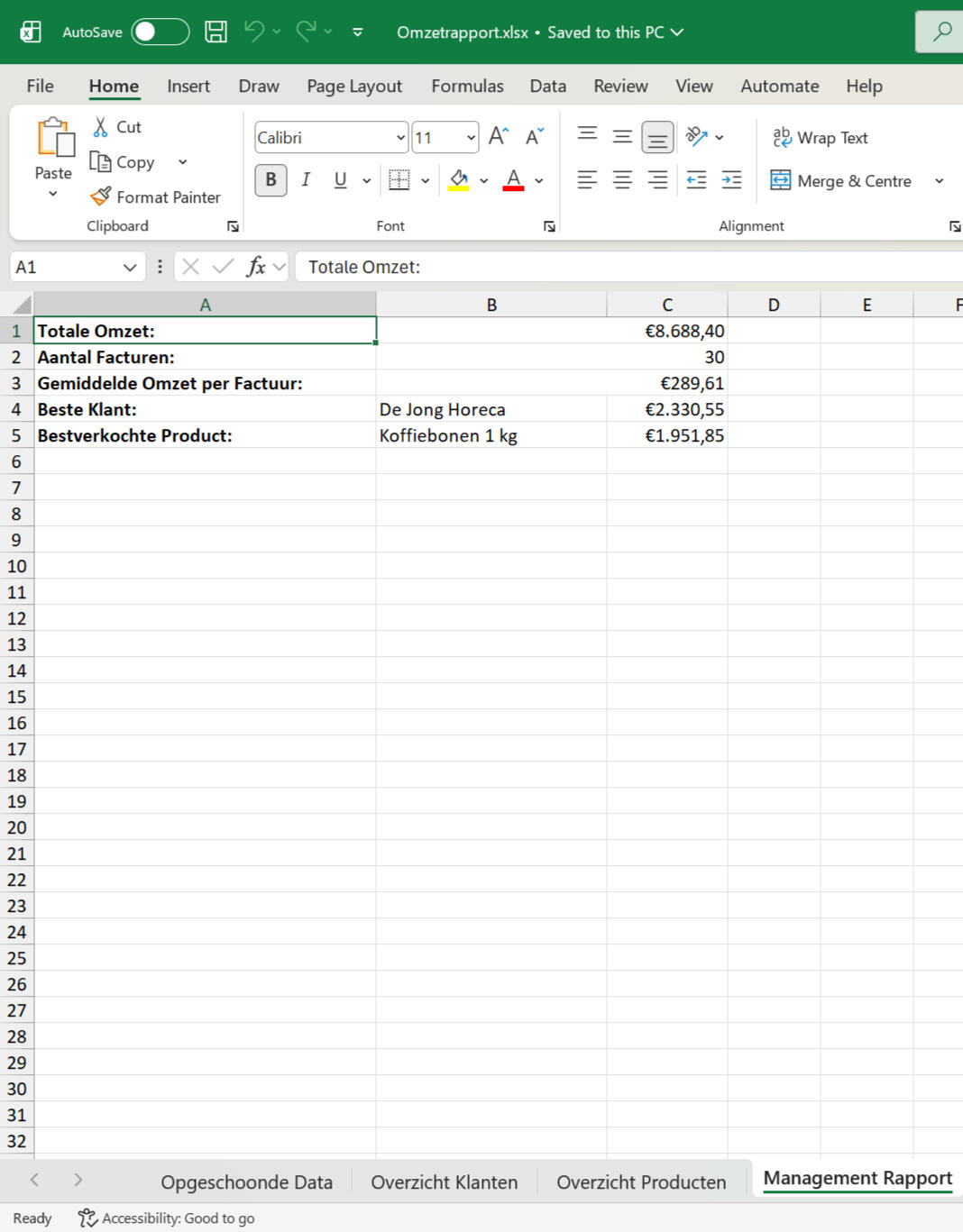
Task: Click the Increase Font Size icon
Action: pos(499,137)
